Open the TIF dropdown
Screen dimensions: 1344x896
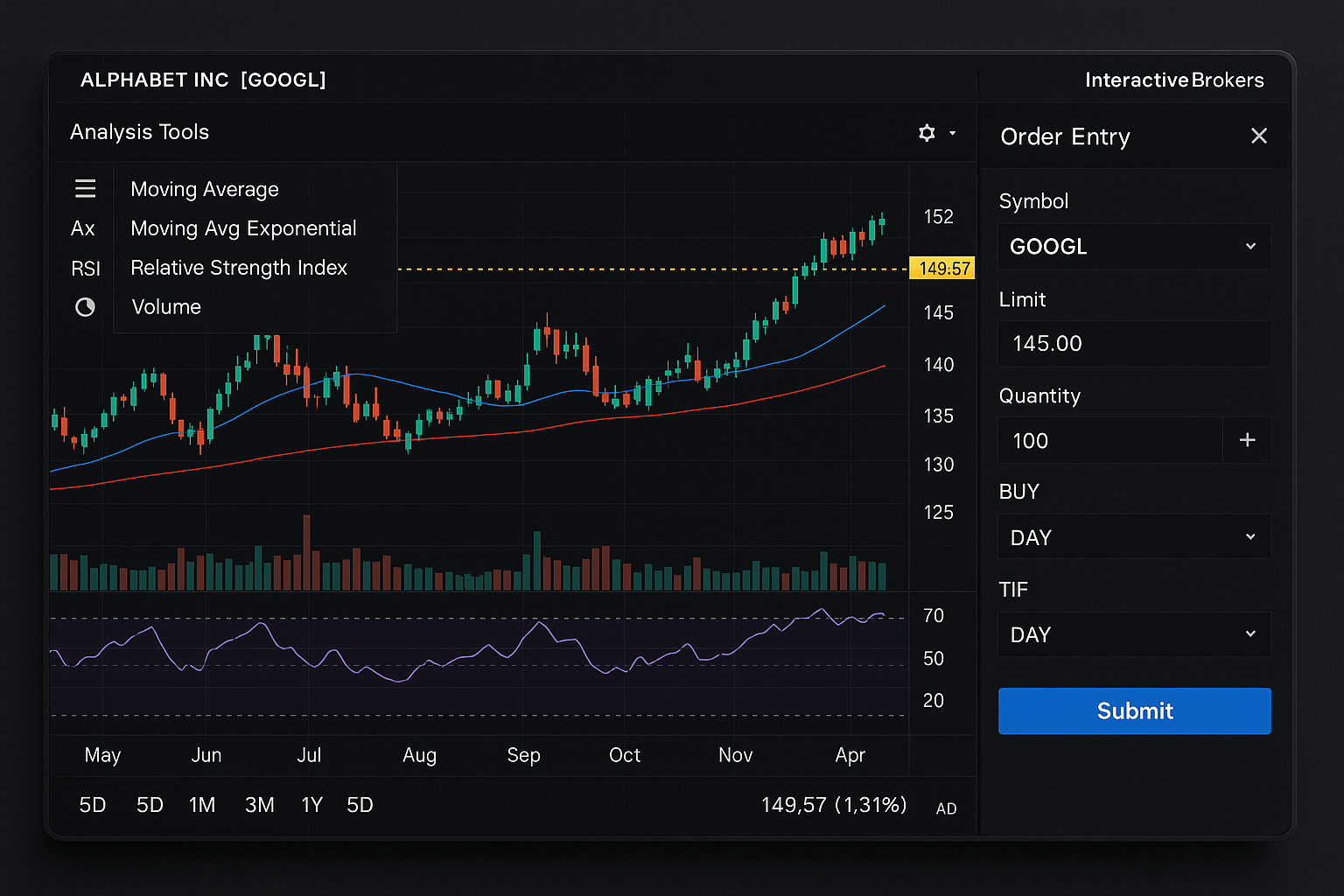pyautogui.click(x=1134, y=634)
